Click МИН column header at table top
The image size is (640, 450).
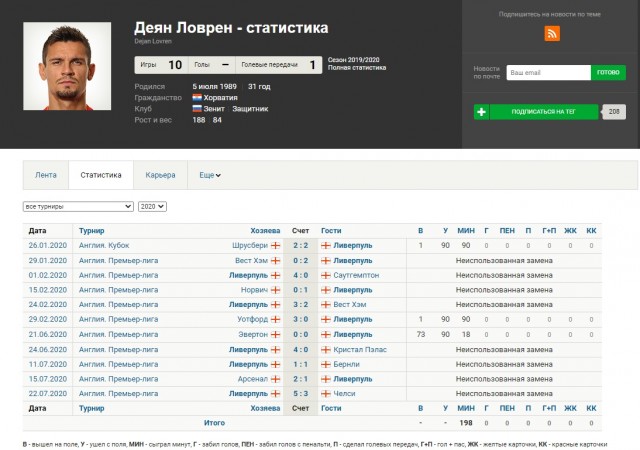(466, 231)
